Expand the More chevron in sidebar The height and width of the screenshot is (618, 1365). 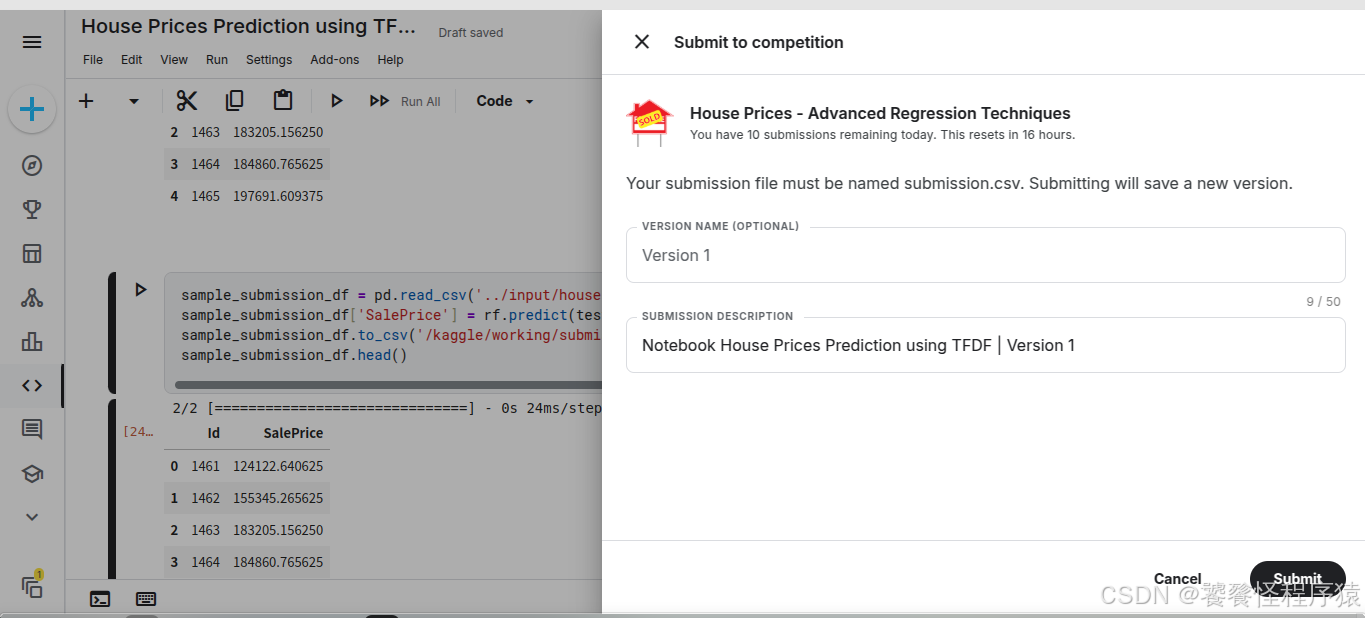32,517
